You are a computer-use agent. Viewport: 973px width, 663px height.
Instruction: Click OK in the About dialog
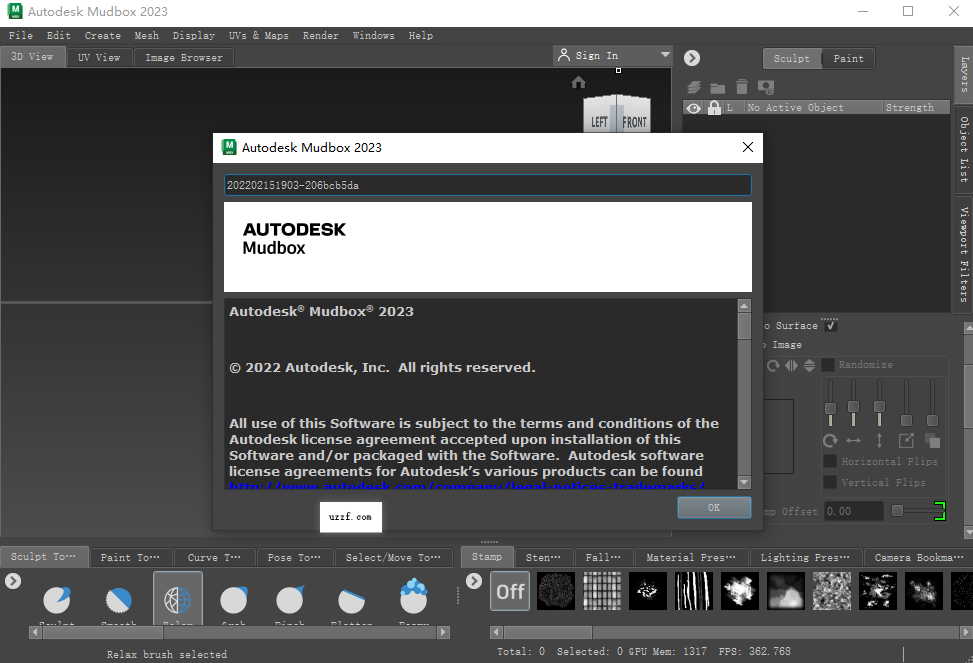click(x=713, y=507)
